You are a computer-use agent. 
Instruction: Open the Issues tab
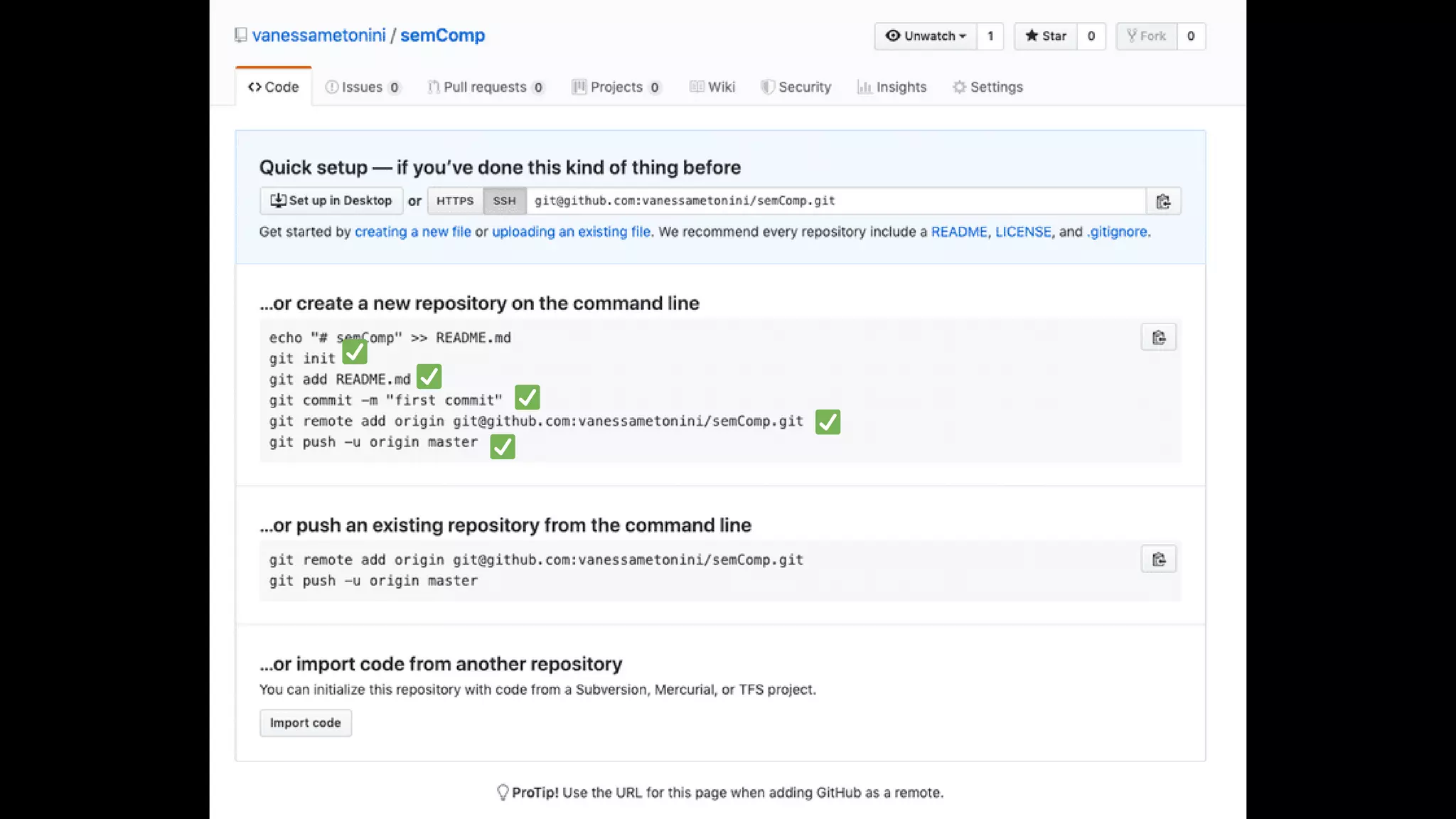pyautogui.click(x=363, y=87)
